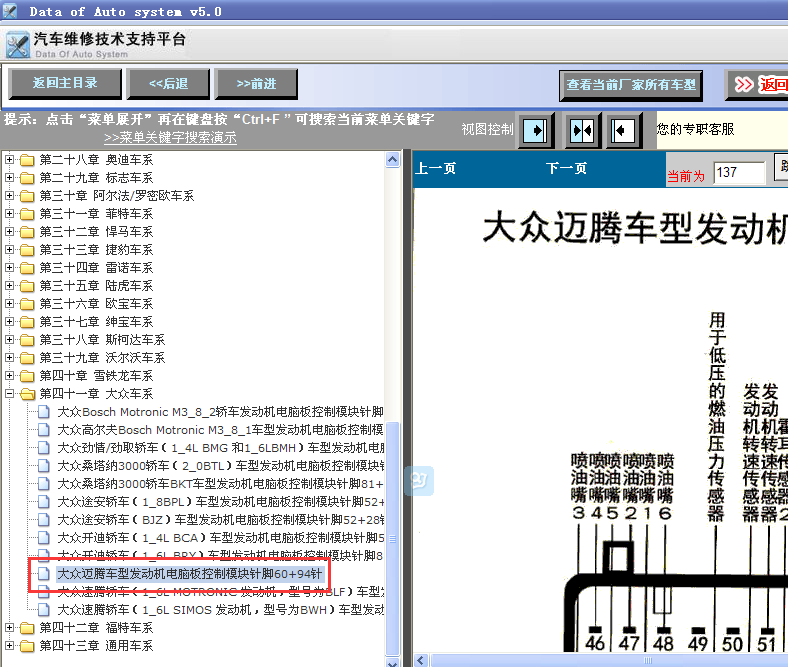Click the red 返回 button at right
The height and width of the screenshot is (667, 788).
[x=758, y=84]
